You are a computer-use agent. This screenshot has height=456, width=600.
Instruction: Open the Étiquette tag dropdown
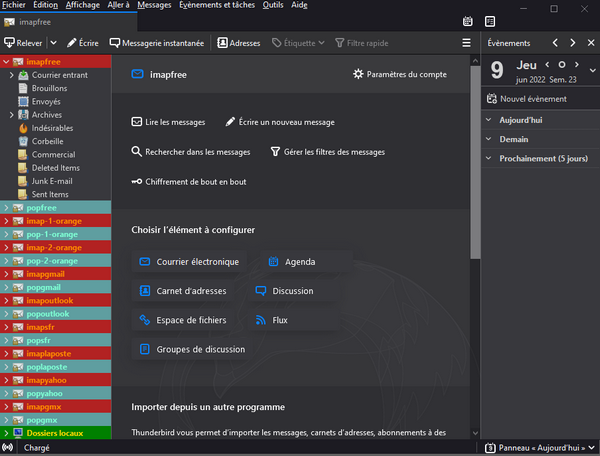[298, 43]
